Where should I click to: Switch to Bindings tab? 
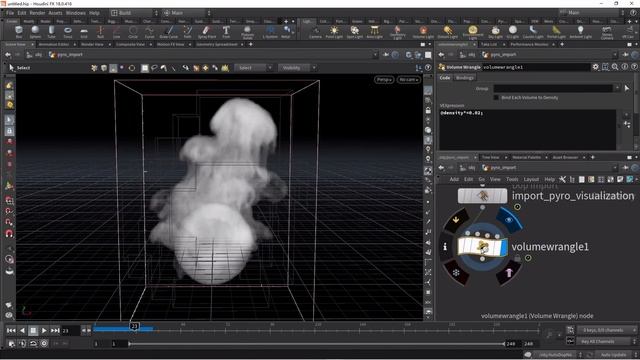coord(464,78)
